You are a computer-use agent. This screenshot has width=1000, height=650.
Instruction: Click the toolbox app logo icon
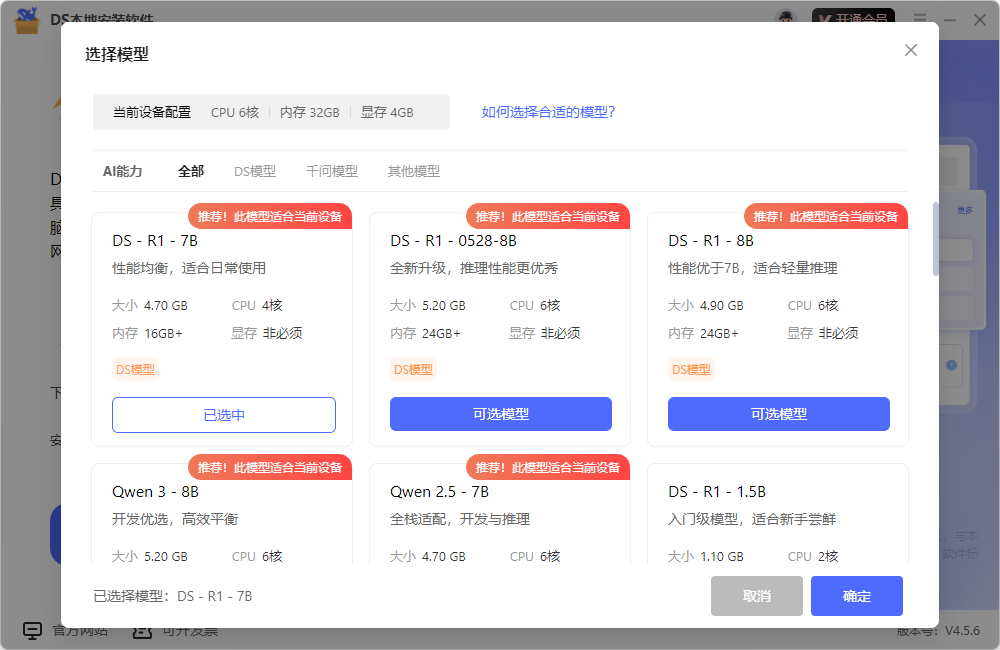24,18
